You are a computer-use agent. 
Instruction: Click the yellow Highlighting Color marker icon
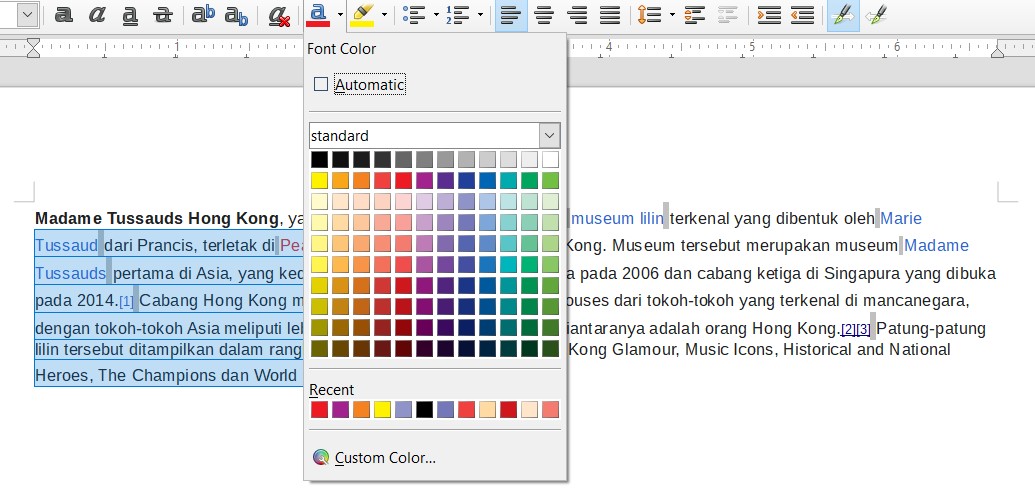362,15
